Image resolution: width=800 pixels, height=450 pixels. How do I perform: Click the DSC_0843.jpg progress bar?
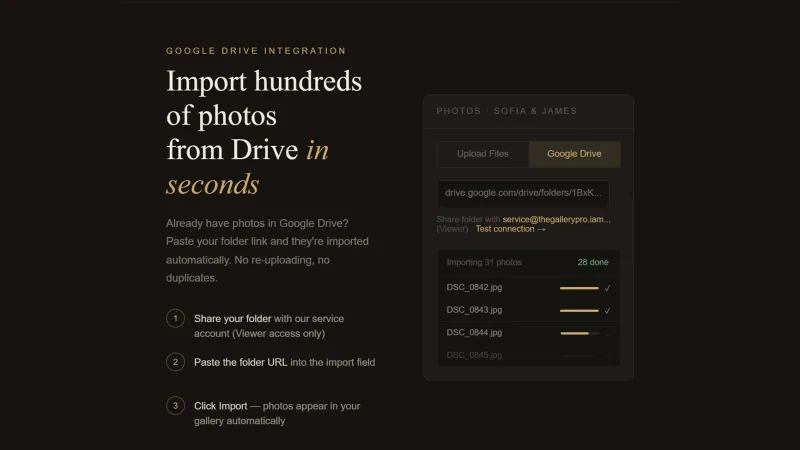point(579,311)
